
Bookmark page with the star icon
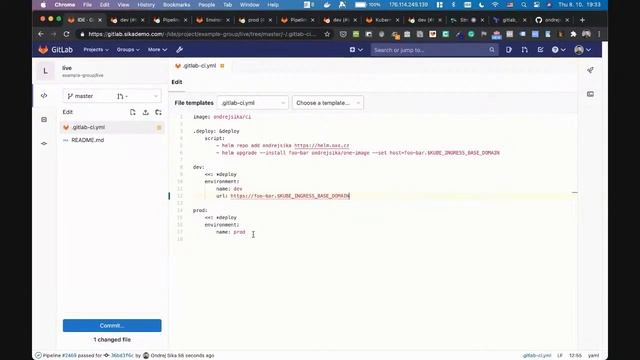click(x=327, y=34)
